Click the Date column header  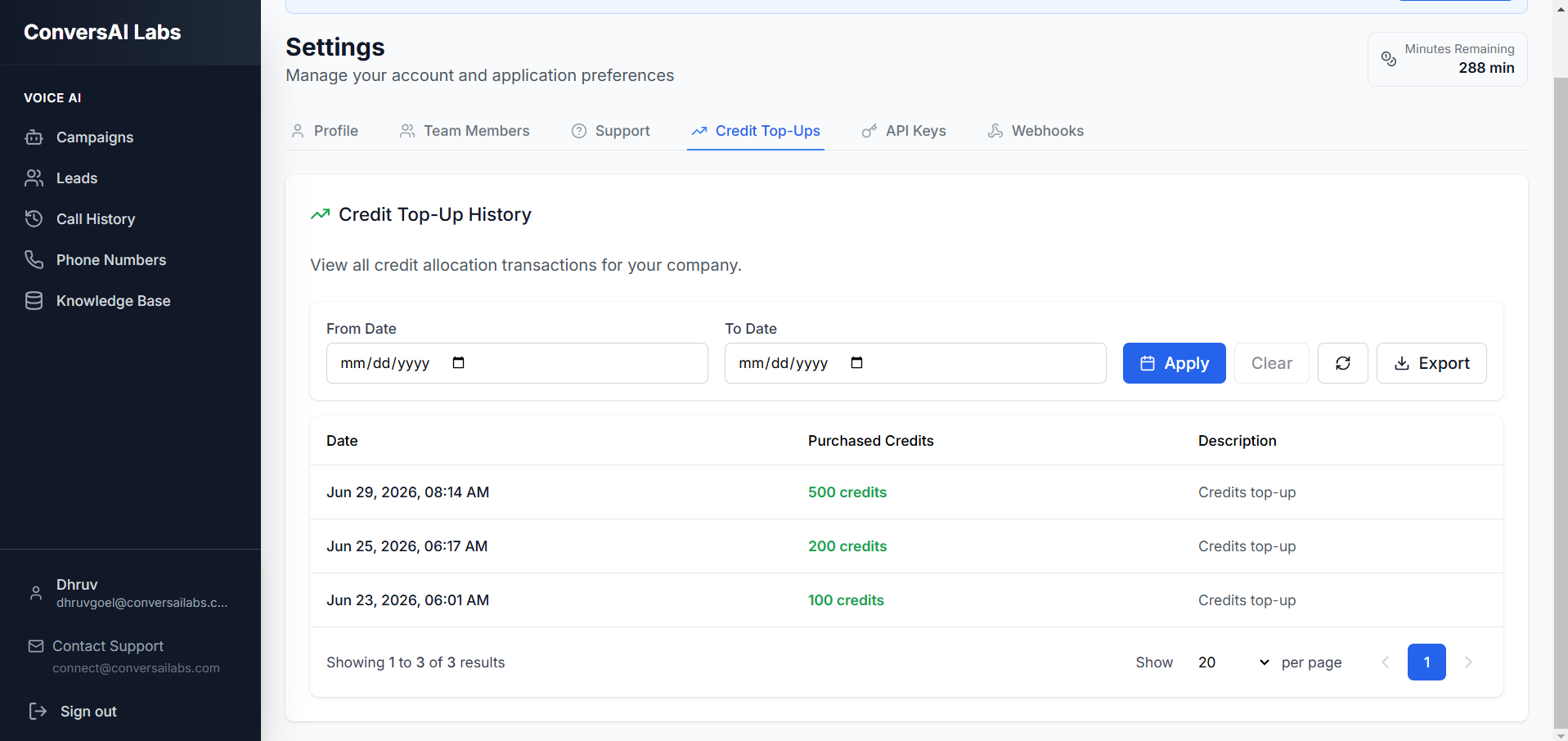(x=342, y=441)
